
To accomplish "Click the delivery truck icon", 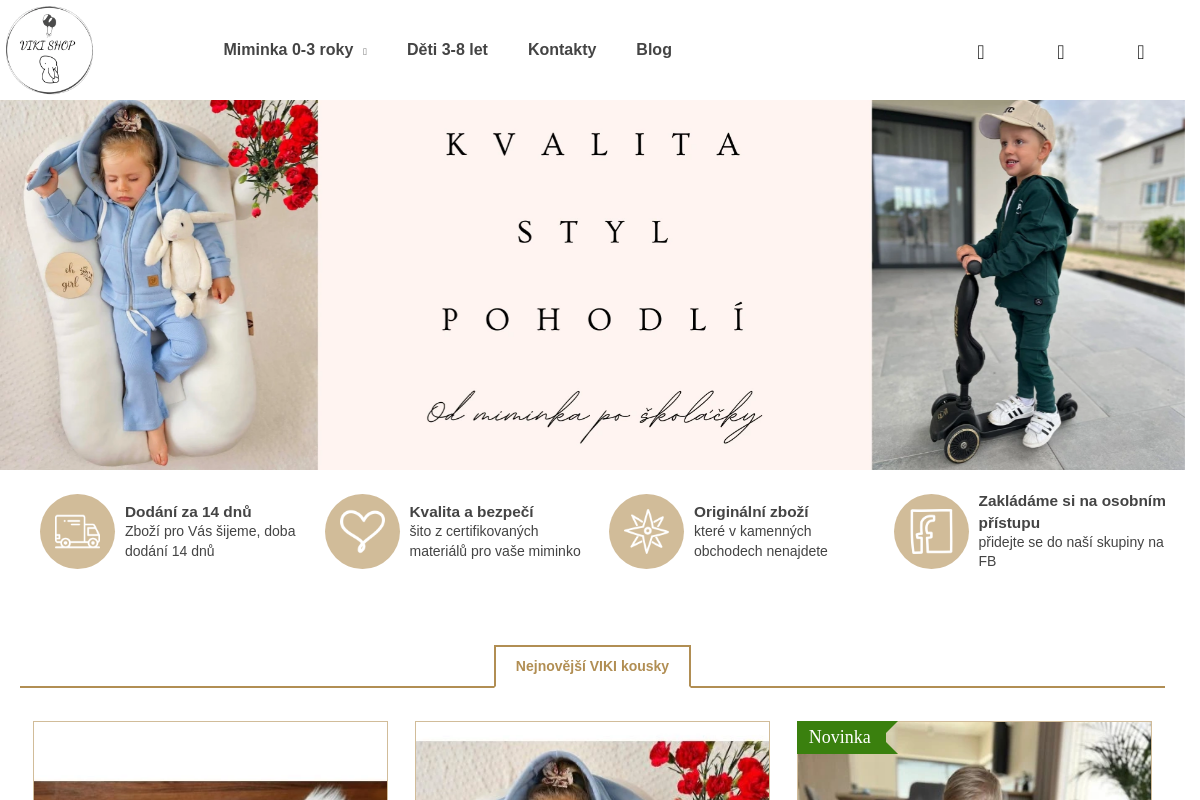I will (x=77, y=531).
